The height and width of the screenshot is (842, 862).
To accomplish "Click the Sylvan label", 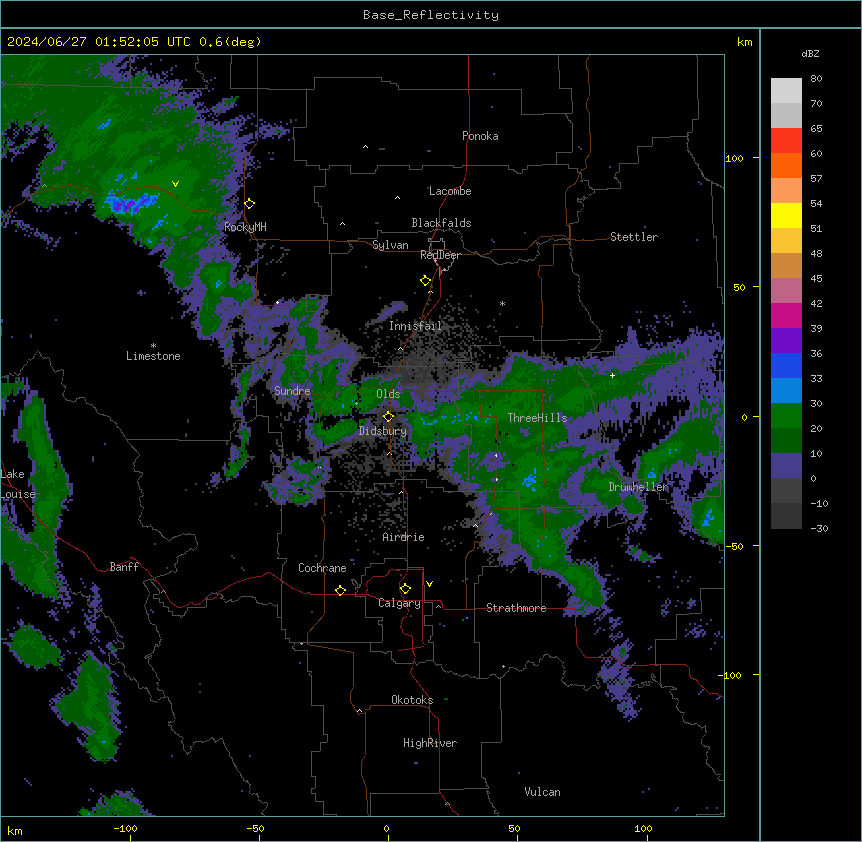I will [x=390, y=245].
